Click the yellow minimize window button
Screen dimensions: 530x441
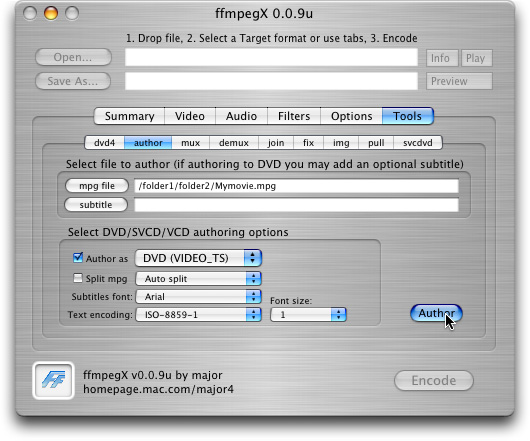coord(51,13)
